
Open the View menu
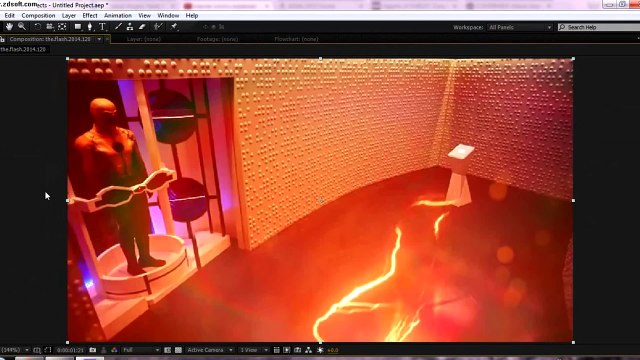click(144, 16)
